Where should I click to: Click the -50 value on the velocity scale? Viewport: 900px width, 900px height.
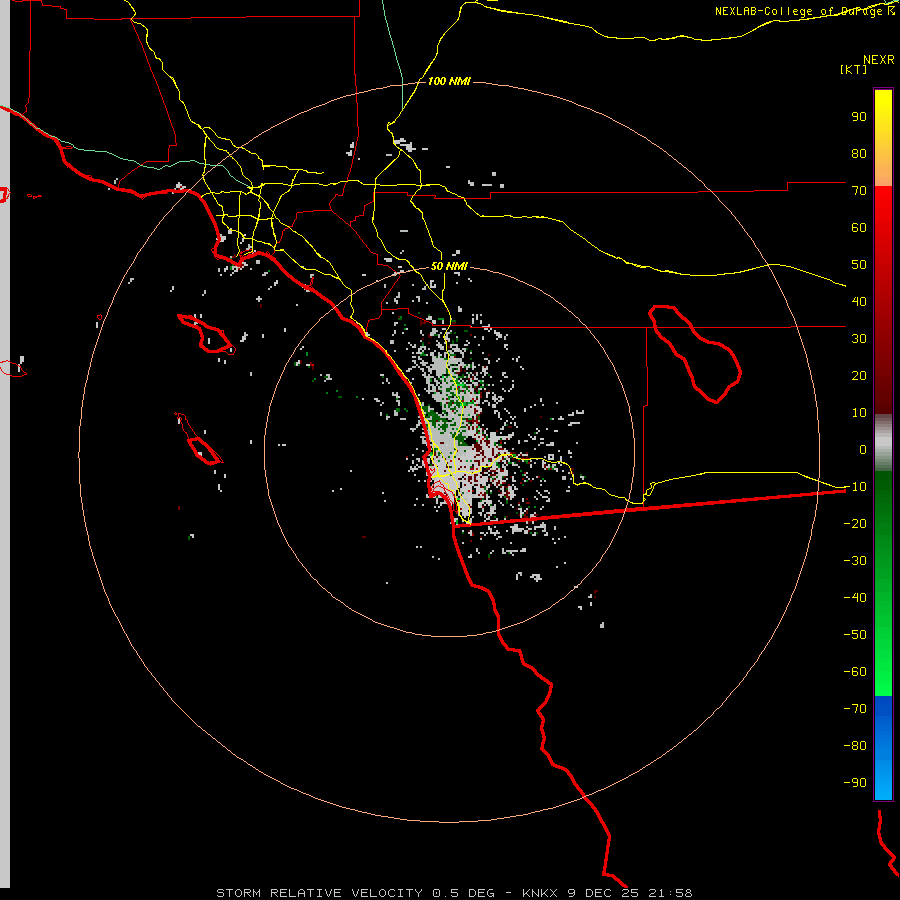pos(855,635)
